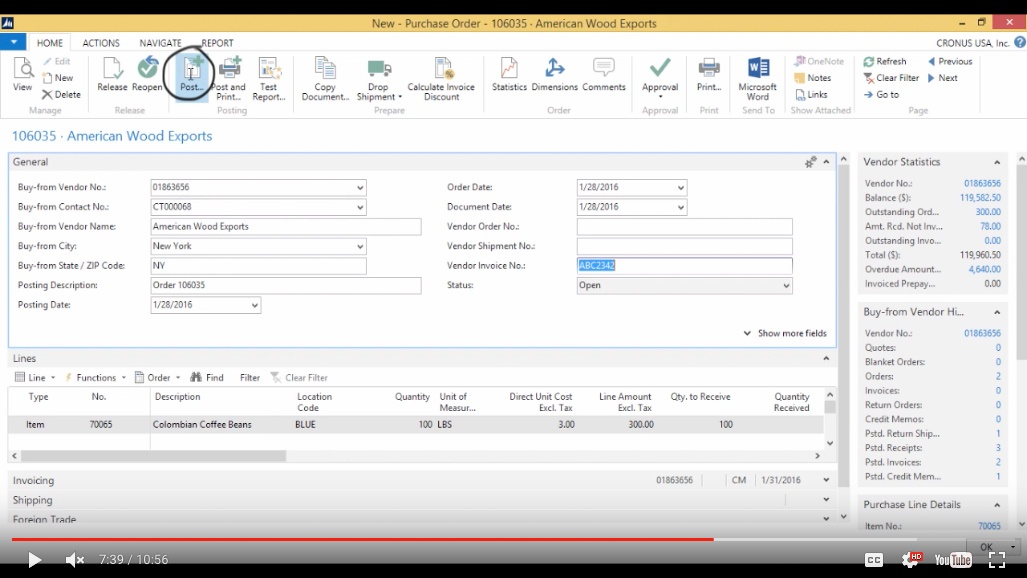Unmute the video sound
Screen dimensions: 1027x578
(75, 560)
